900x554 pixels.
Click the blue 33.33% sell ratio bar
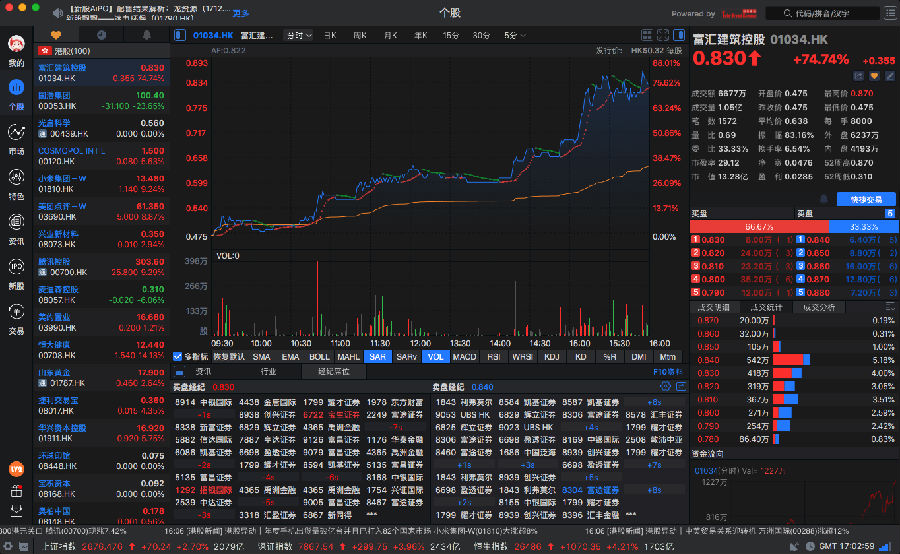click(x=863, y=227)
